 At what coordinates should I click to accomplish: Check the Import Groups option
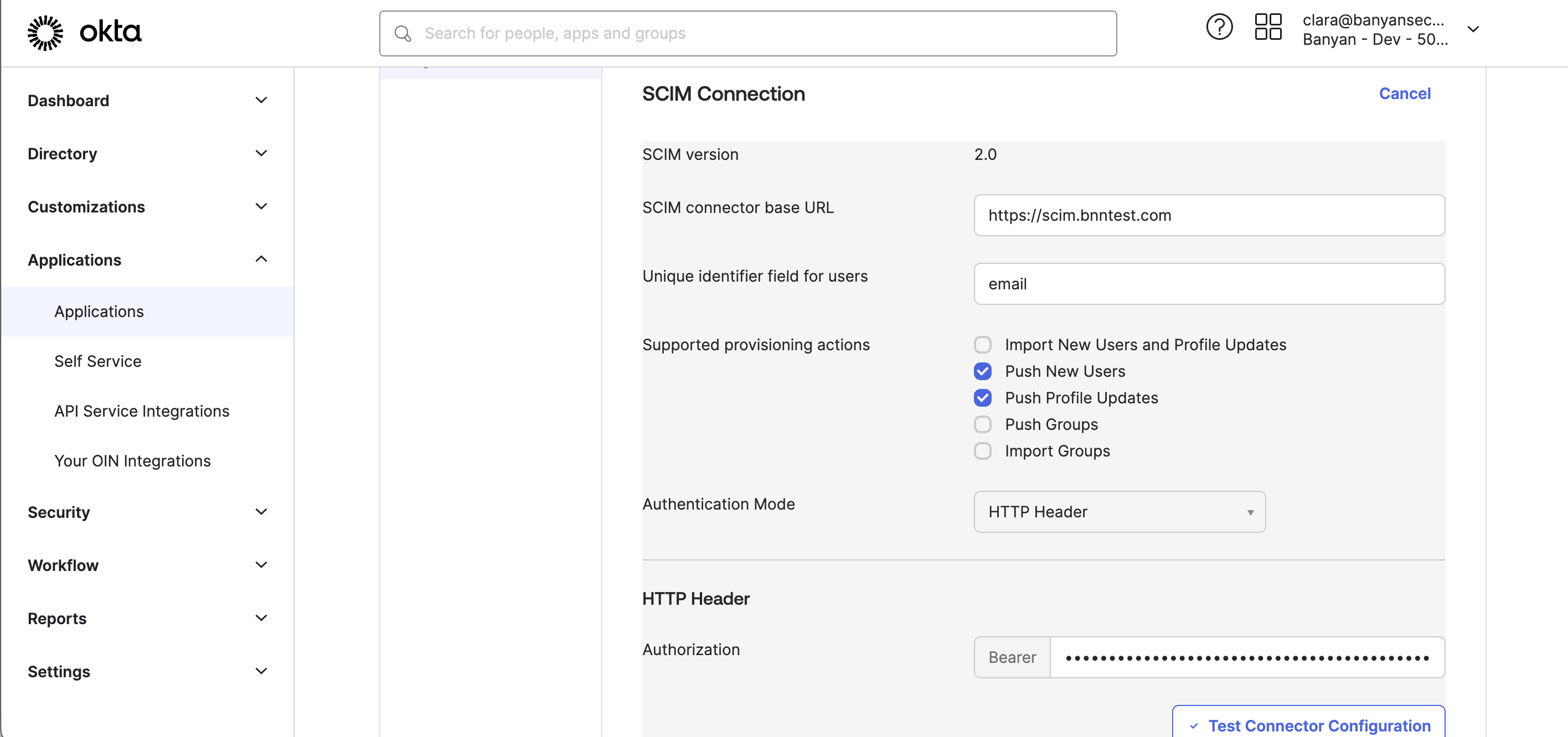982,451
